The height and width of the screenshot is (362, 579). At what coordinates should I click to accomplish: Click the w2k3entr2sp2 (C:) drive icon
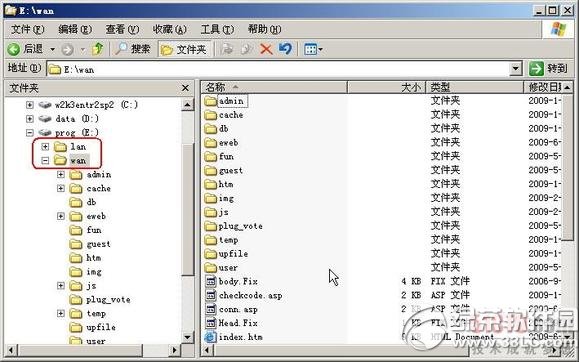click(x=45, y=105)
